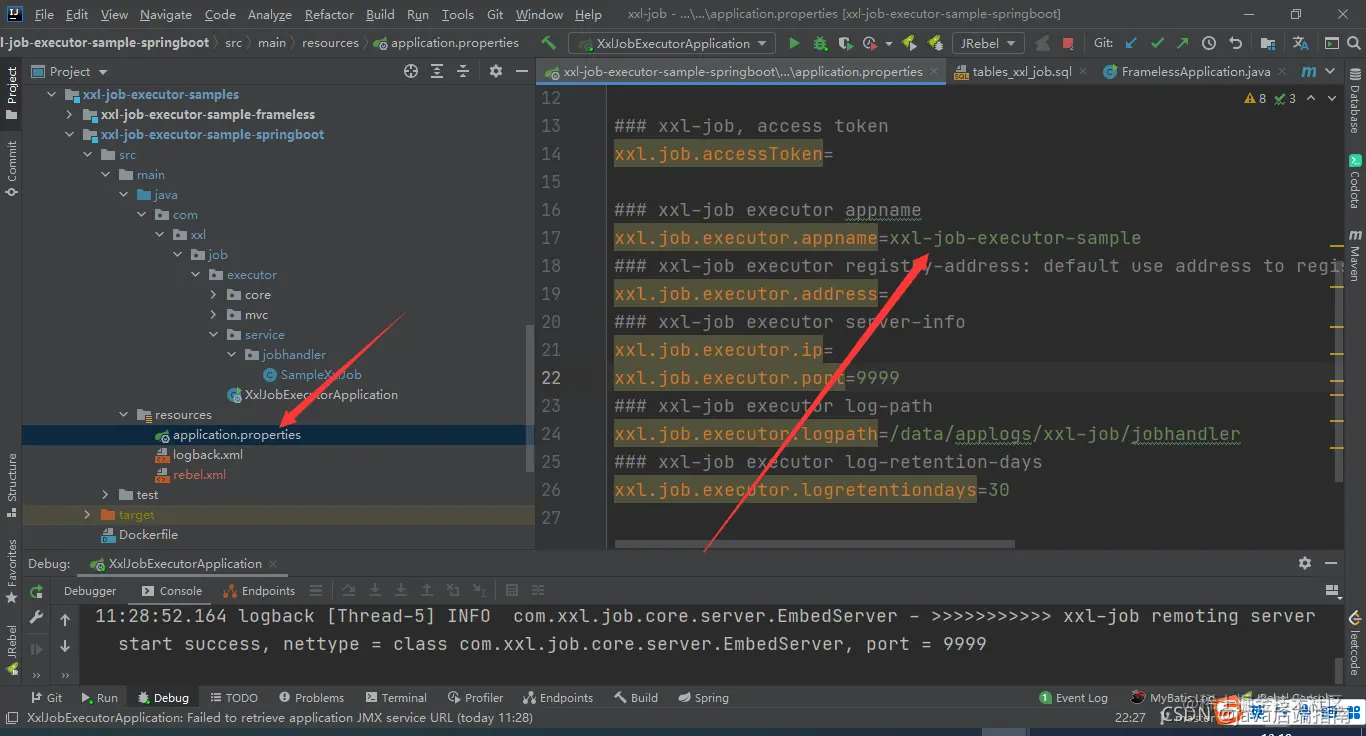Open Maven side panel

1355,258
